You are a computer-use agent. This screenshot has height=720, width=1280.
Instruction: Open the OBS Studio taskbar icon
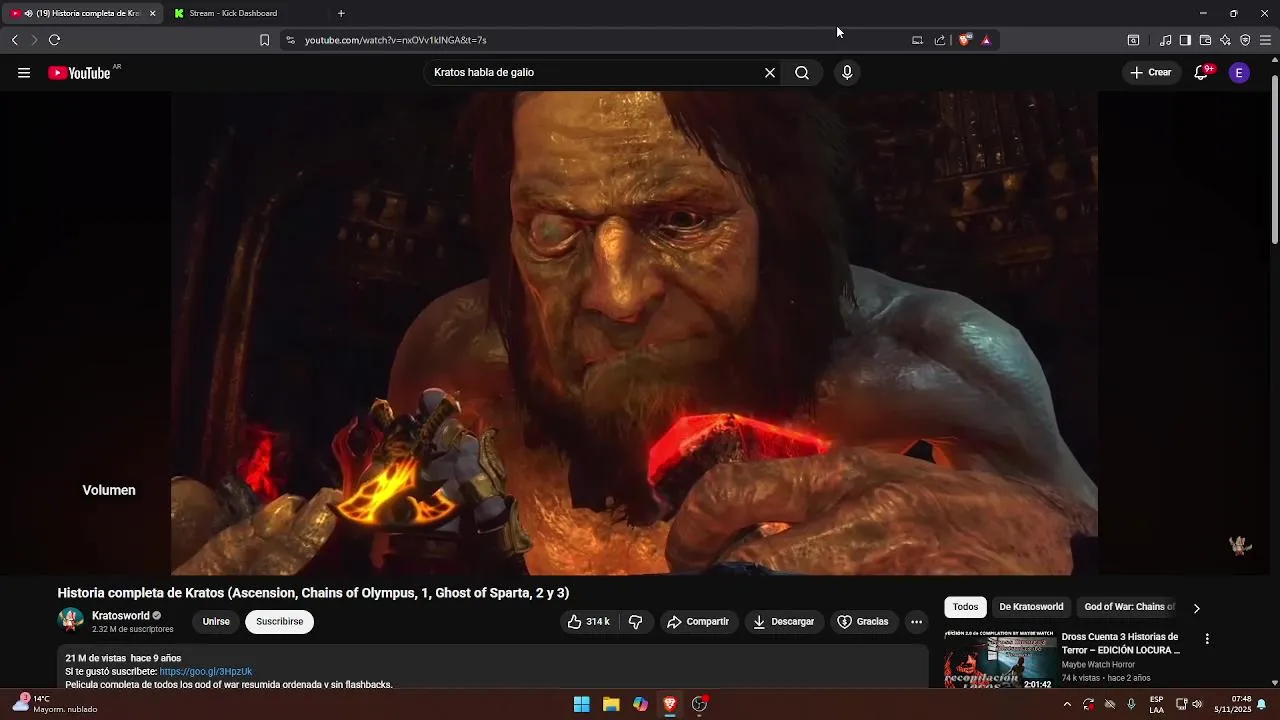699,704
